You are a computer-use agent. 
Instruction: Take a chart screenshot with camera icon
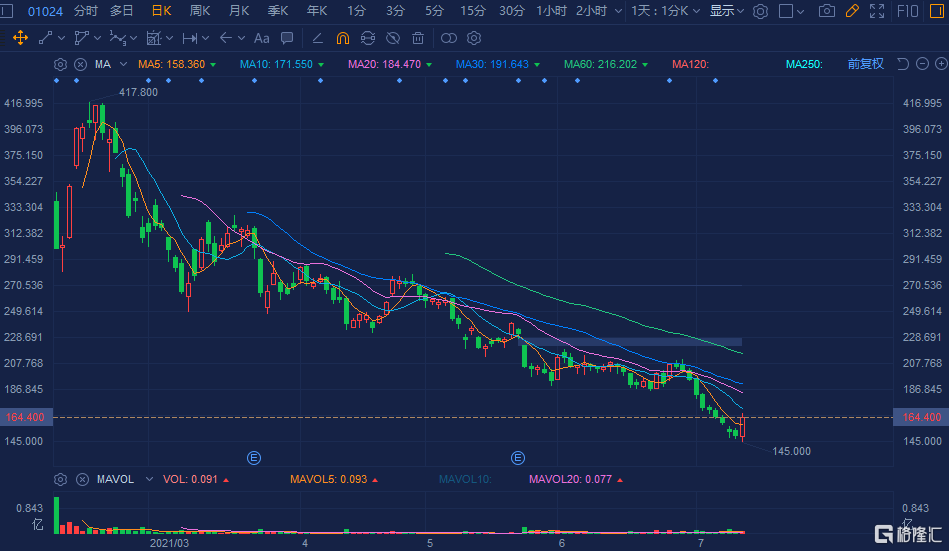[x=826, y=11]
